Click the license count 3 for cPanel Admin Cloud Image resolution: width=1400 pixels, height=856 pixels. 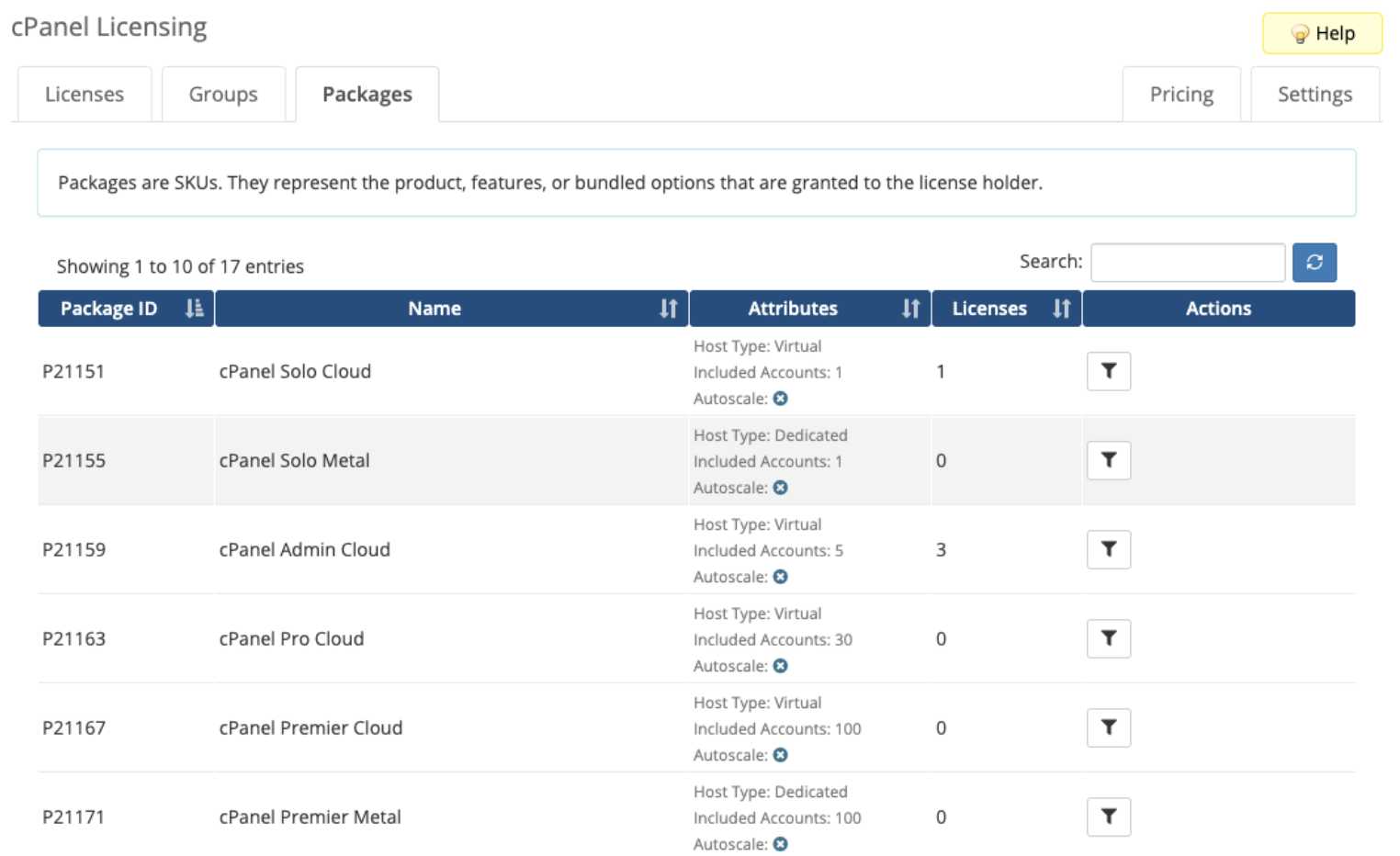click(x=941, y=549)
